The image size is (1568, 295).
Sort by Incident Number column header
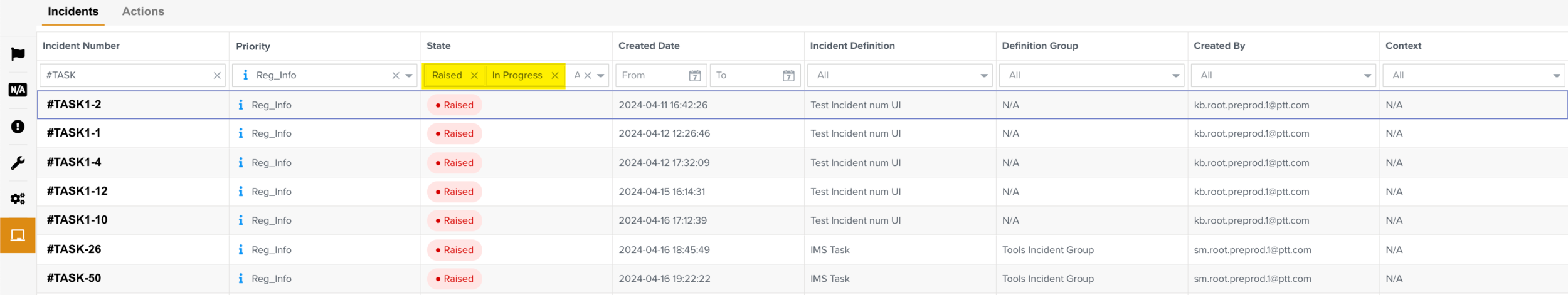pos(81,46)
